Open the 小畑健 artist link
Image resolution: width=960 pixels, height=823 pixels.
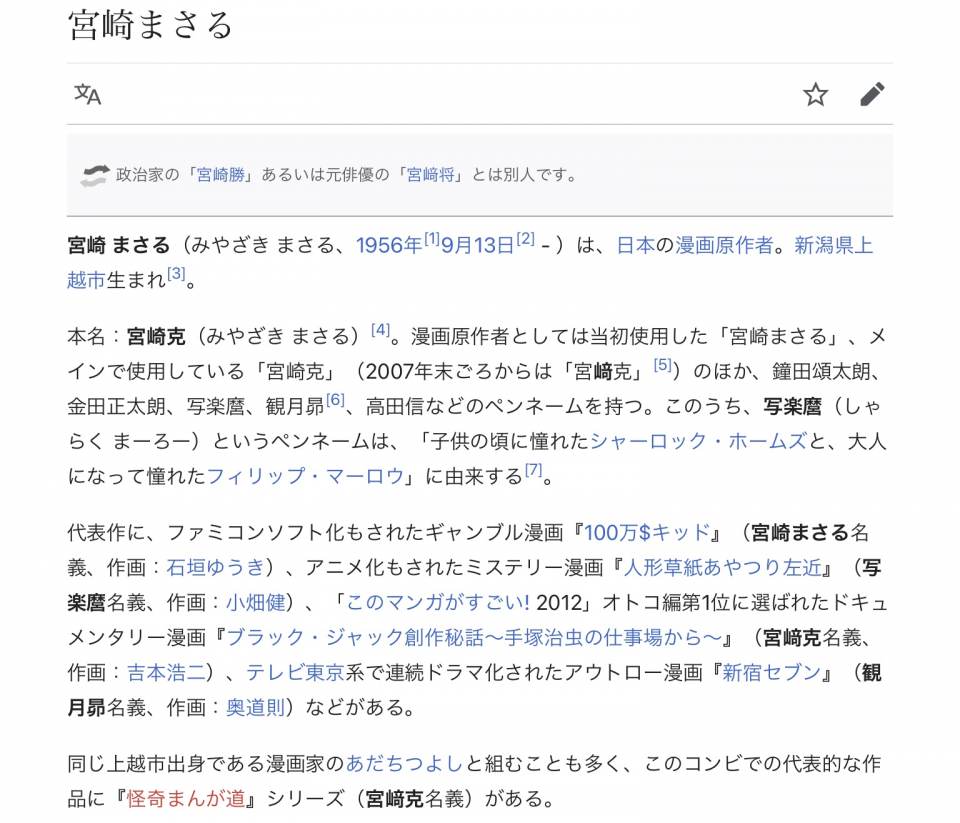256,603
